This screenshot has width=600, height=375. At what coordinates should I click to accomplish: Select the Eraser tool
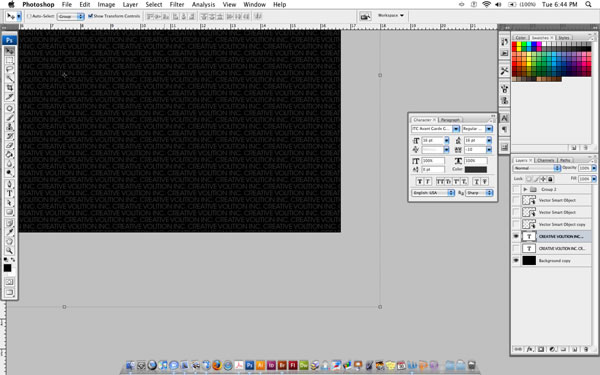click(10, 145)
